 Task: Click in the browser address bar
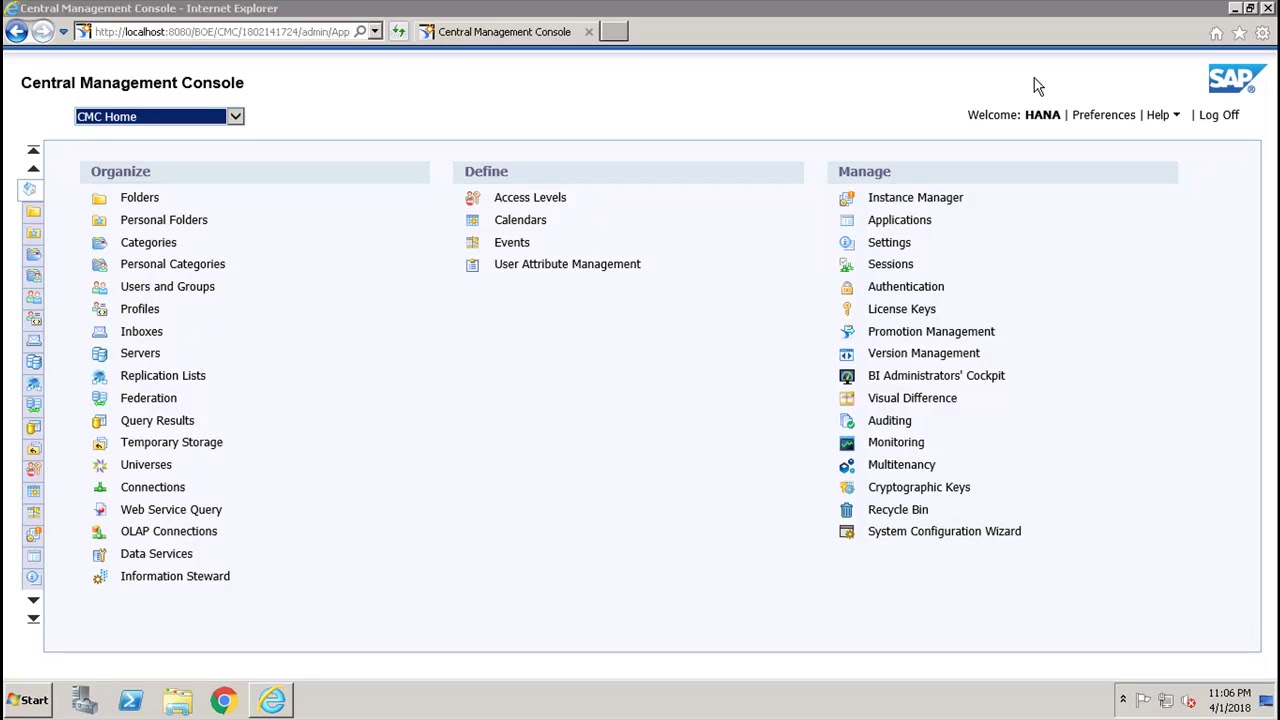pyautogui.click(x=222, y=32)
